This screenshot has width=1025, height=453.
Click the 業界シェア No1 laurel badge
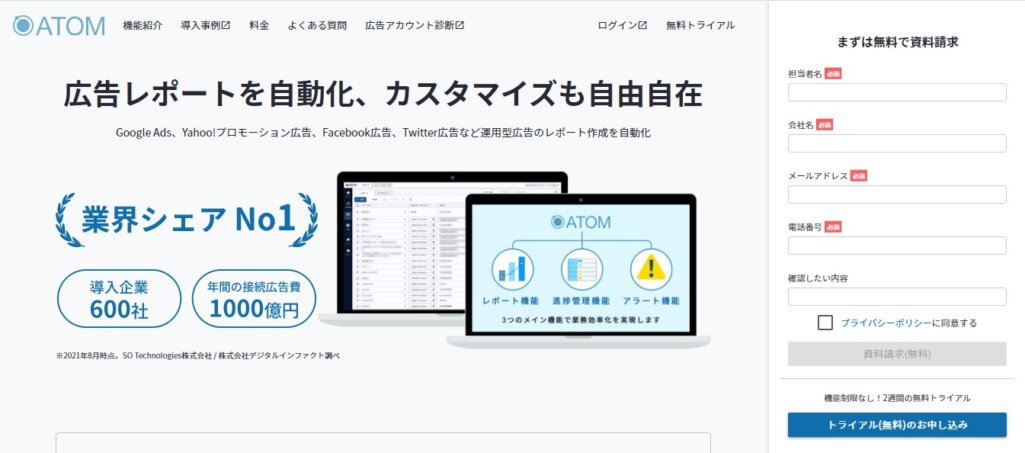[186, 220]
